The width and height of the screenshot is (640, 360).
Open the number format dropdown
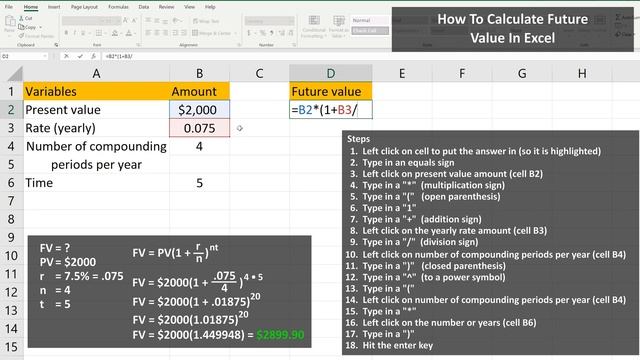291,21
